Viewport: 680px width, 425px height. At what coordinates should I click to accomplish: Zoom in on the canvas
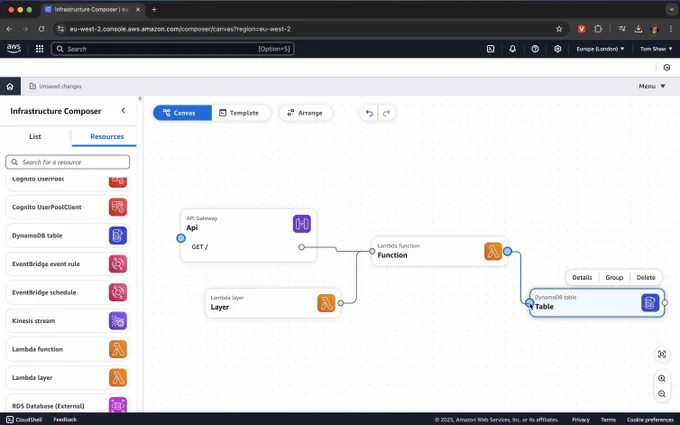(x=662, y=378)
